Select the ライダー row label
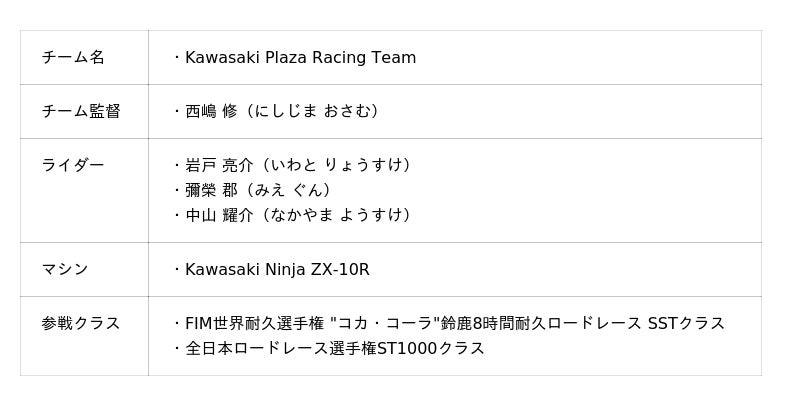The width and height of the screenshot is (800, 406). [x=73, y=165]
